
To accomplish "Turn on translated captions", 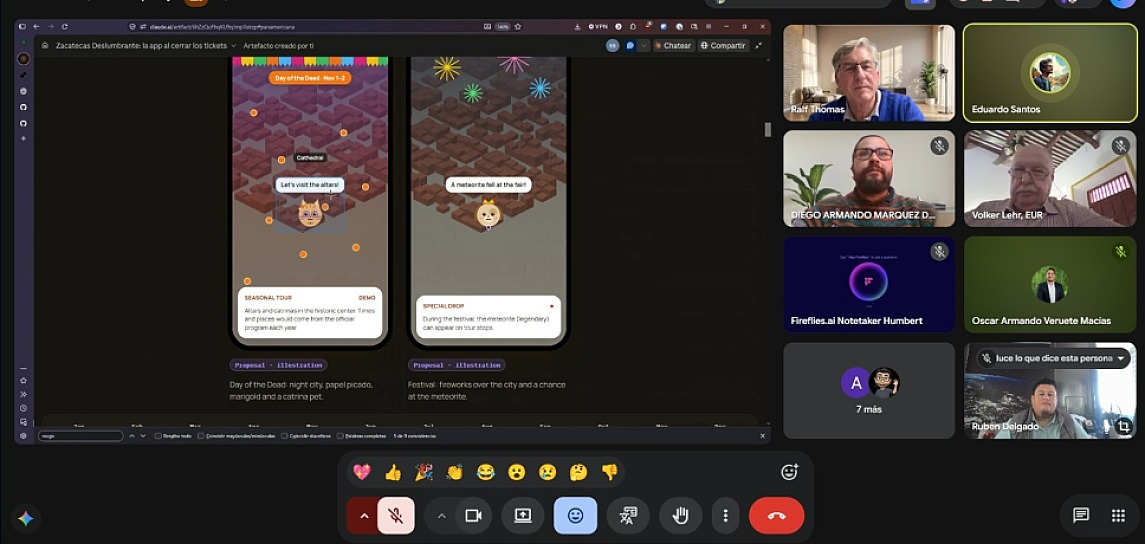I will pos(628,516).
